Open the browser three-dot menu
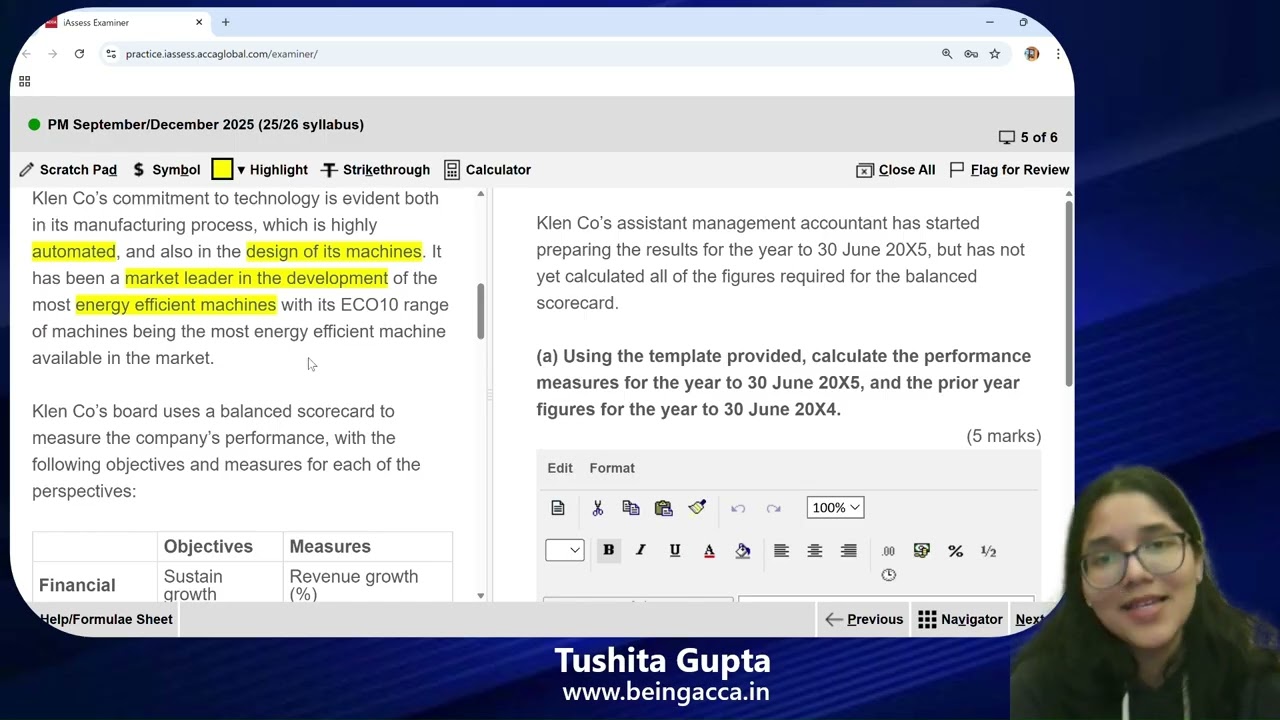 point(1058,54)
